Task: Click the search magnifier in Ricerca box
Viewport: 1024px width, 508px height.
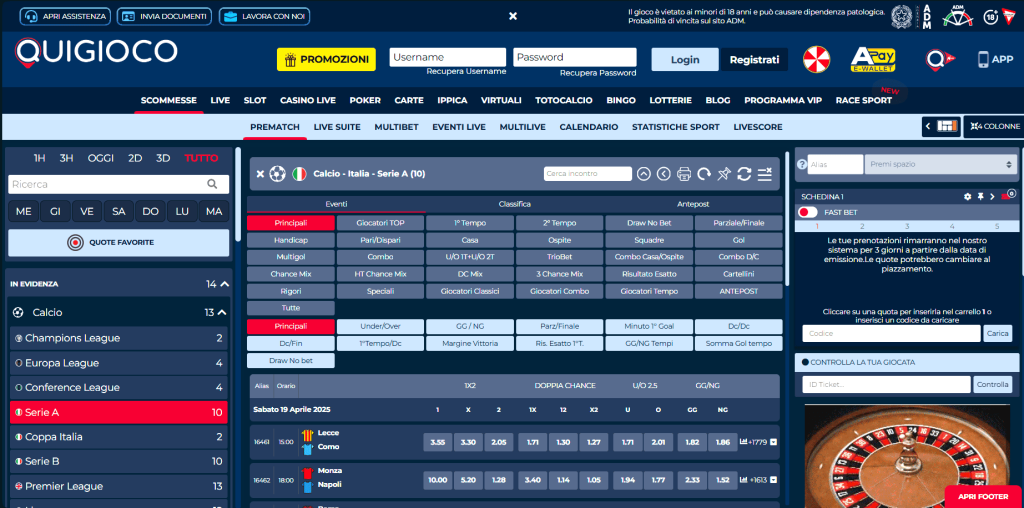Action: coord(212,184)
